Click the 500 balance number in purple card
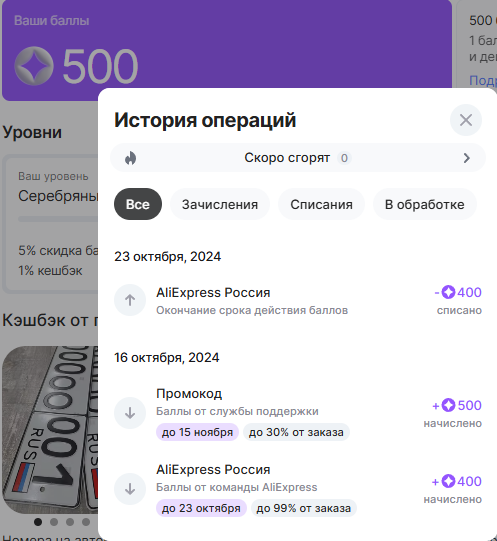497x541 pixels. click(100, 66)
